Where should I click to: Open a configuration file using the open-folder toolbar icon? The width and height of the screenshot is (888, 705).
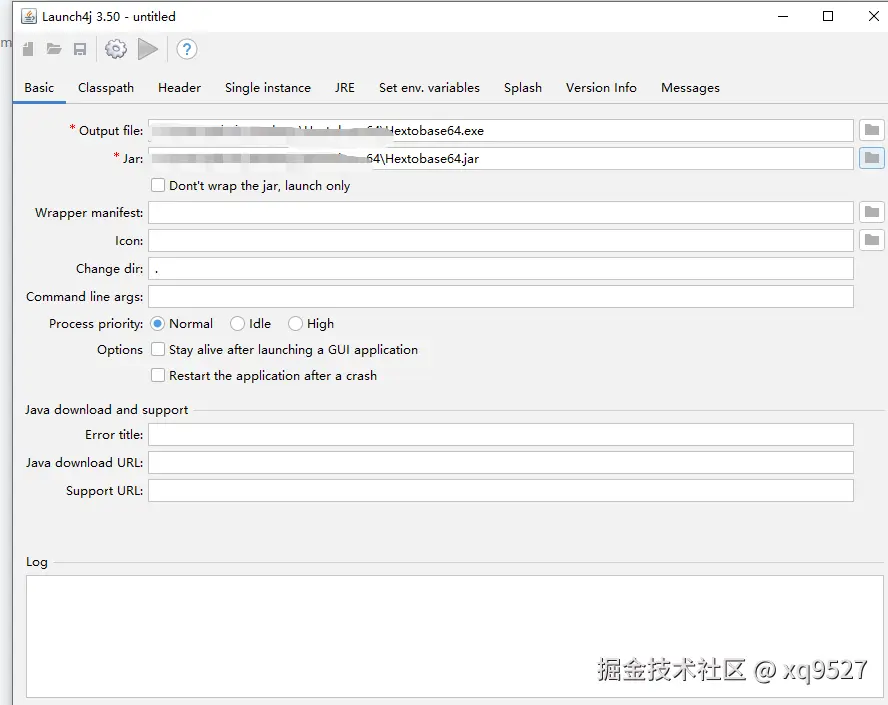click(54, 49)
